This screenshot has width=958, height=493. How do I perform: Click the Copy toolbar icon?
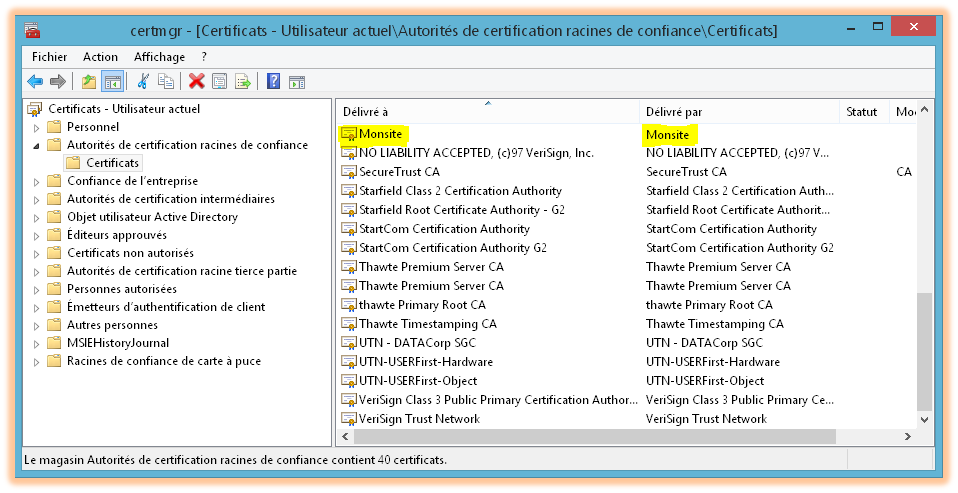point(166,81)
